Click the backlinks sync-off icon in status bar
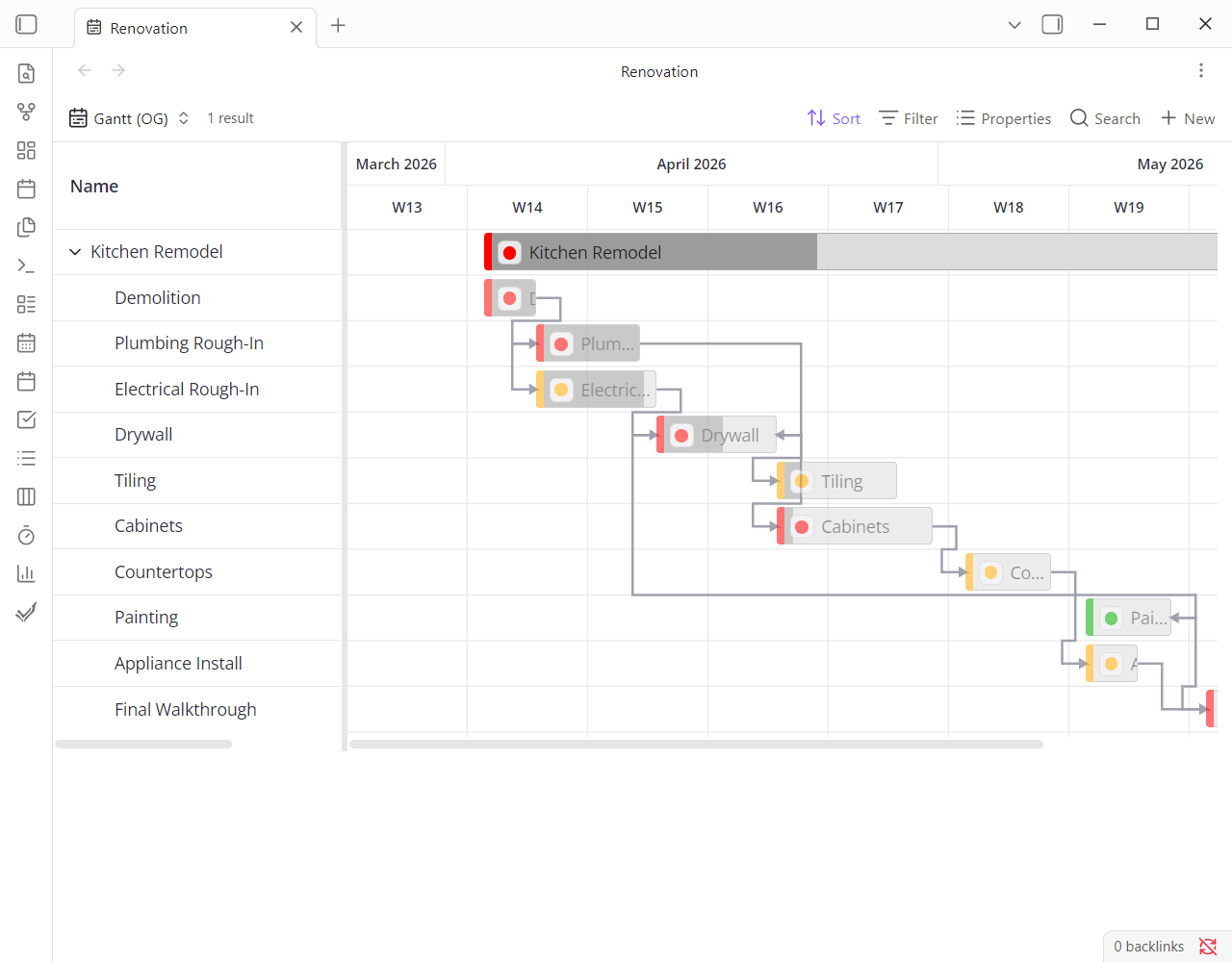This screenshot has height=962, width=1232. pyautogui.click(x=1208, y=947)
